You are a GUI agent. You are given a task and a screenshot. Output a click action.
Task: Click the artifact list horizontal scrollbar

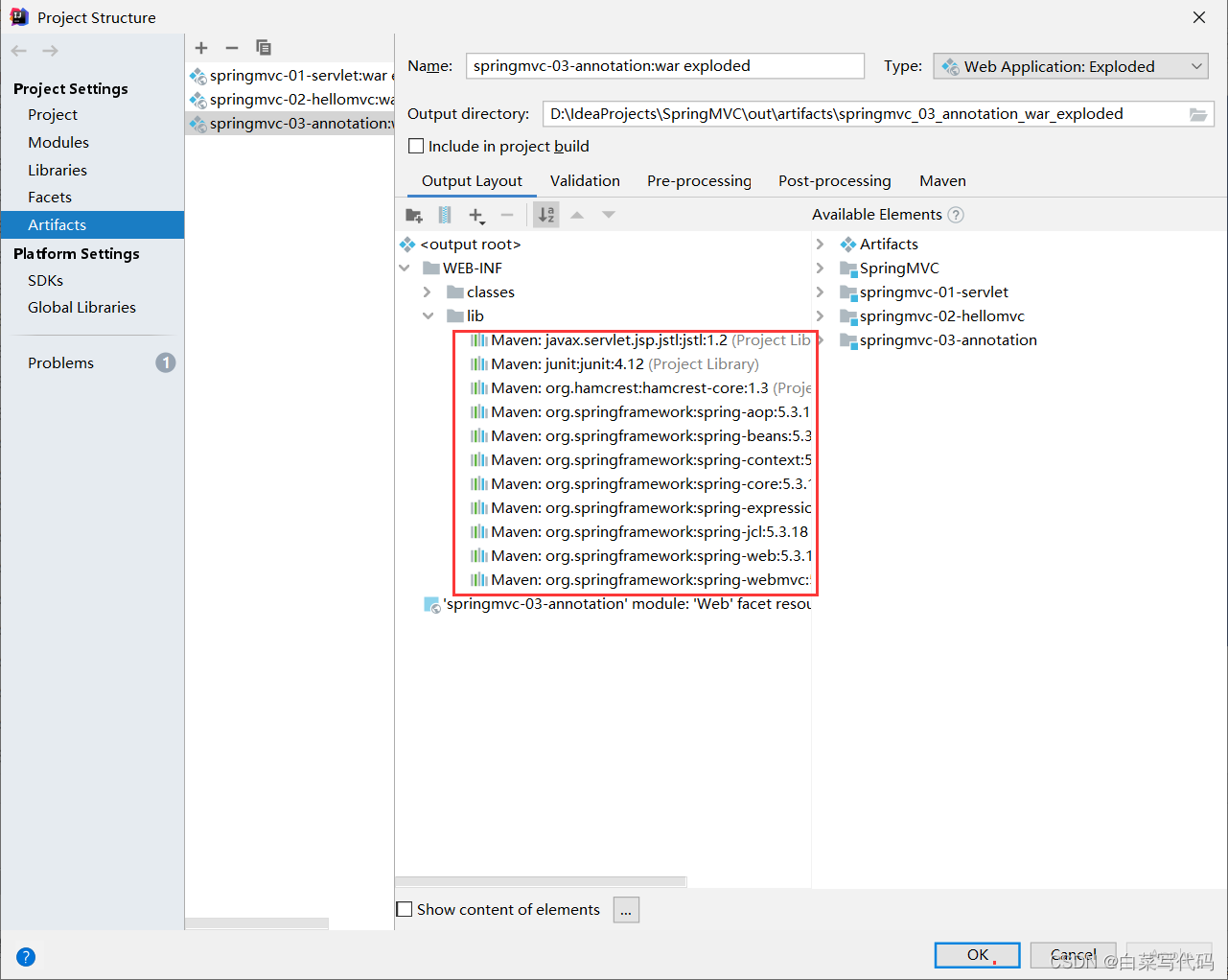[257, 924]
